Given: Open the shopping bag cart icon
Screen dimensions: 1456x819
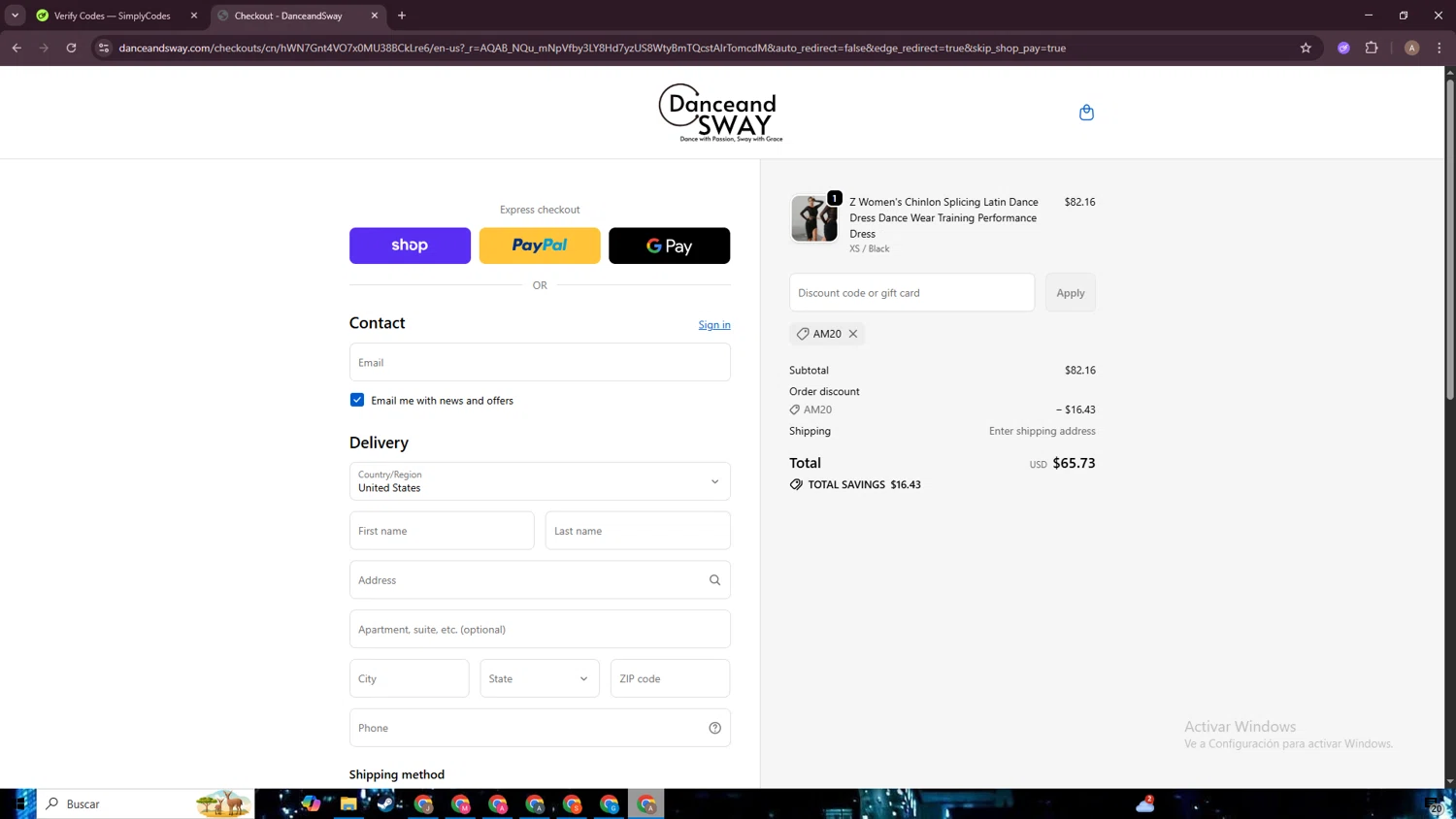Looking at the screenshot, I should (1086, 113).
